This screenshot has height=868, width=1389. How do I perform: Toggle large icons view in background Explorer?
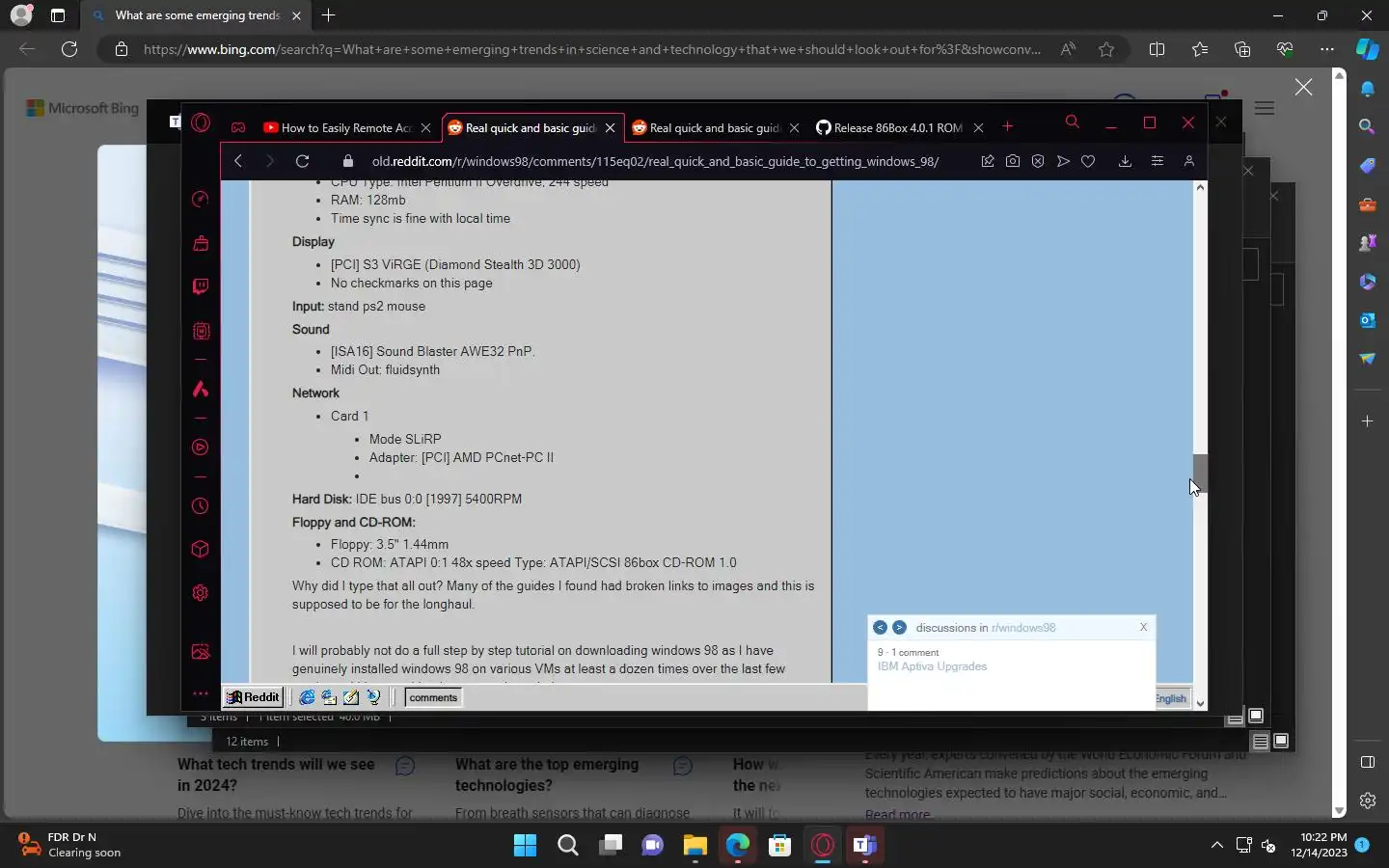coord(1281,741)
